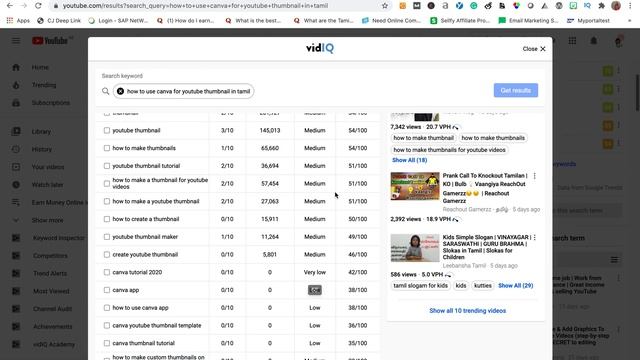The width and height of the screenshot is (640, 360).
Task: Open Most Viewed in sidebar
Action: point(51,291)
